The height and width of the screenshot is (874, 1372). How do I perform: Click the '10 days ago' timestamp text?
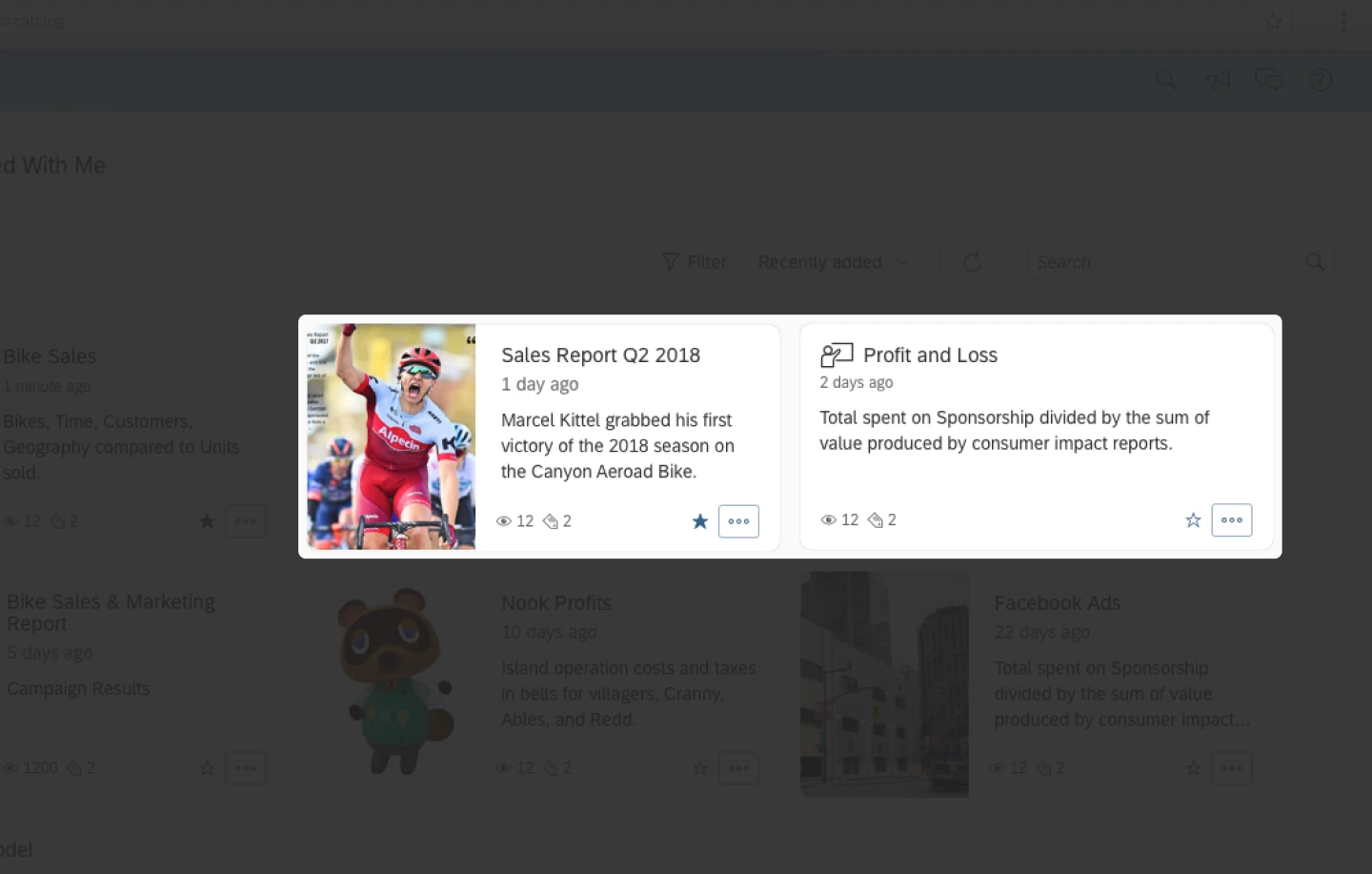pyautogui.click(x=549, y=632)
